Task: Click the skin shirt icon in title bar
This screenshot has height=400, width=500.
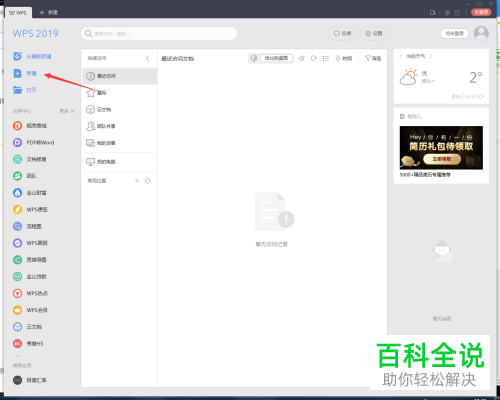Action: coord(457,13)
